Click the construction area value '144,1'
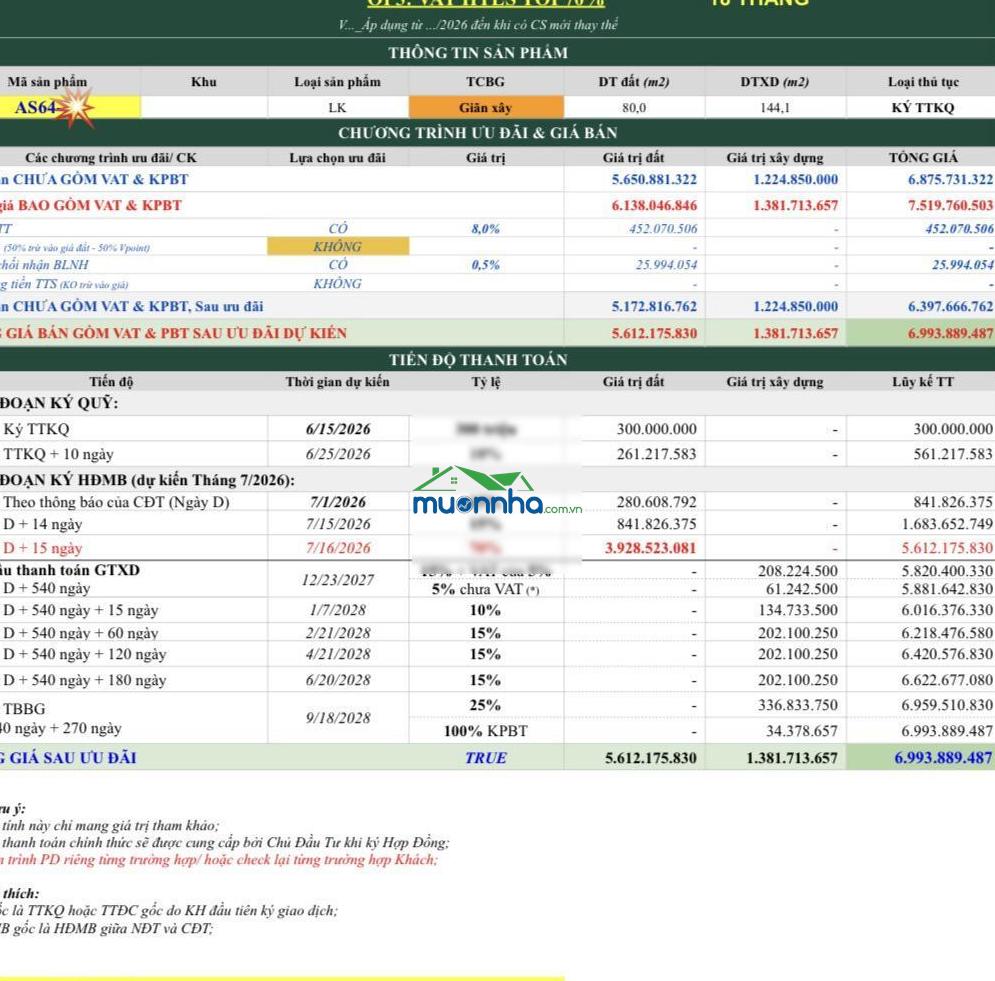This screenshot has height=981, width=995. click(x=775, y=108)
